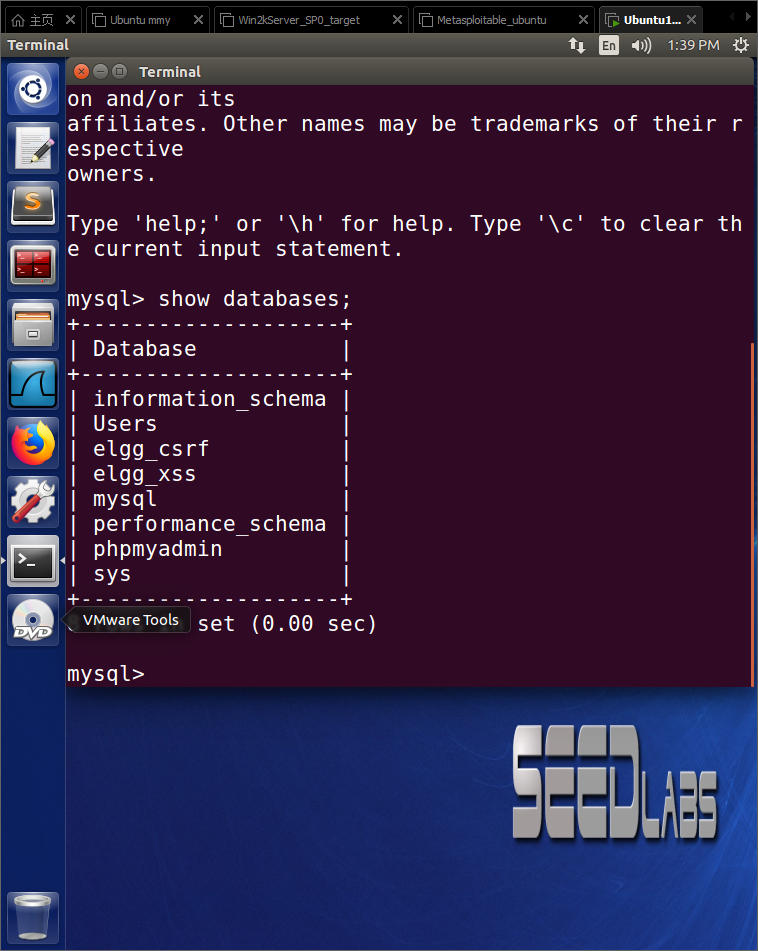Minimize the Terminal window
Viewport: 758px width, 951px height.
click(x=101, y=72)
